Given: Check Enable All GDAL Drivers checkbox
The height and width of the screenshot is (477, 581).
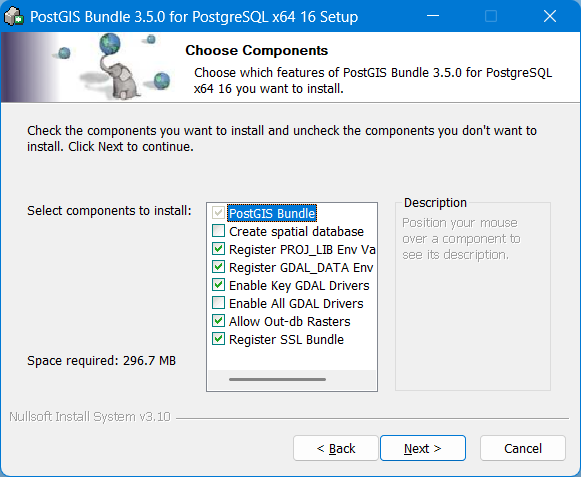Looking at the screenshot, I should coord(218,303).
